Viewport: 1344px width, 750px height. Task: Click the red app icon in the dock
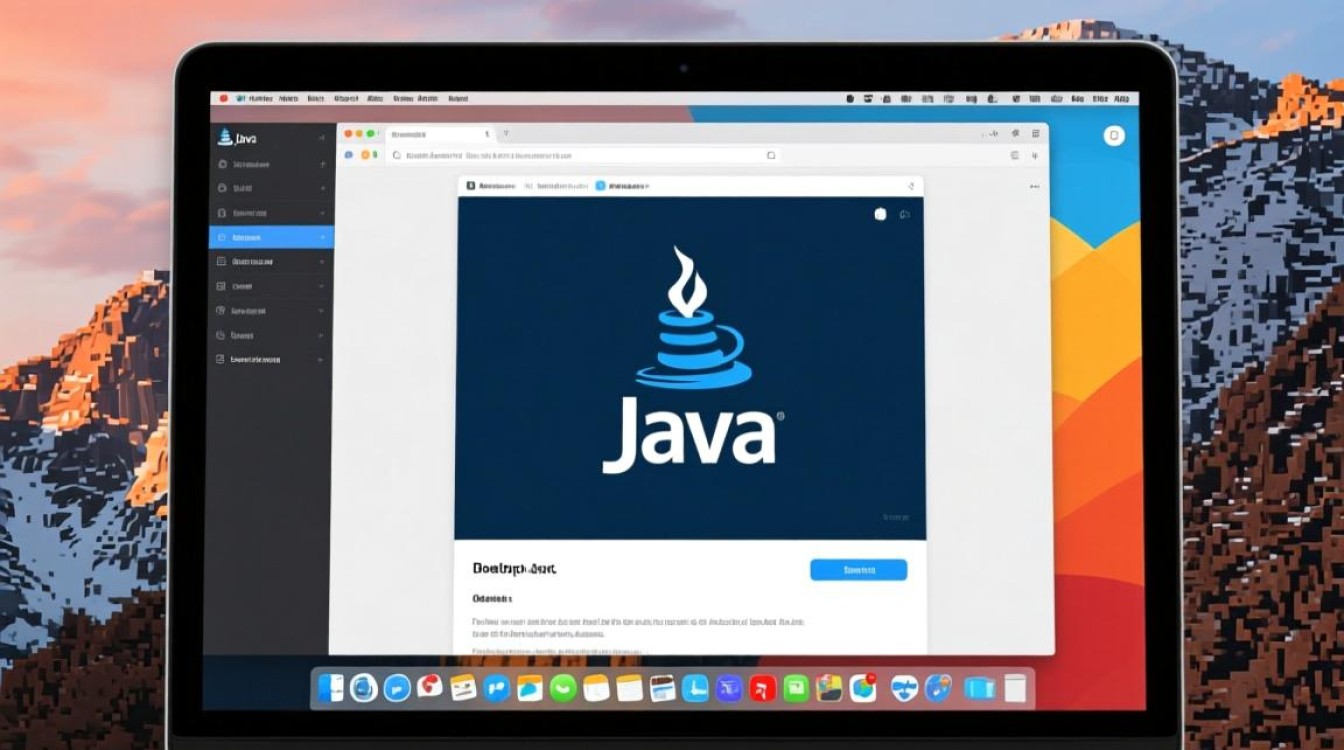(x=763, y=688)
